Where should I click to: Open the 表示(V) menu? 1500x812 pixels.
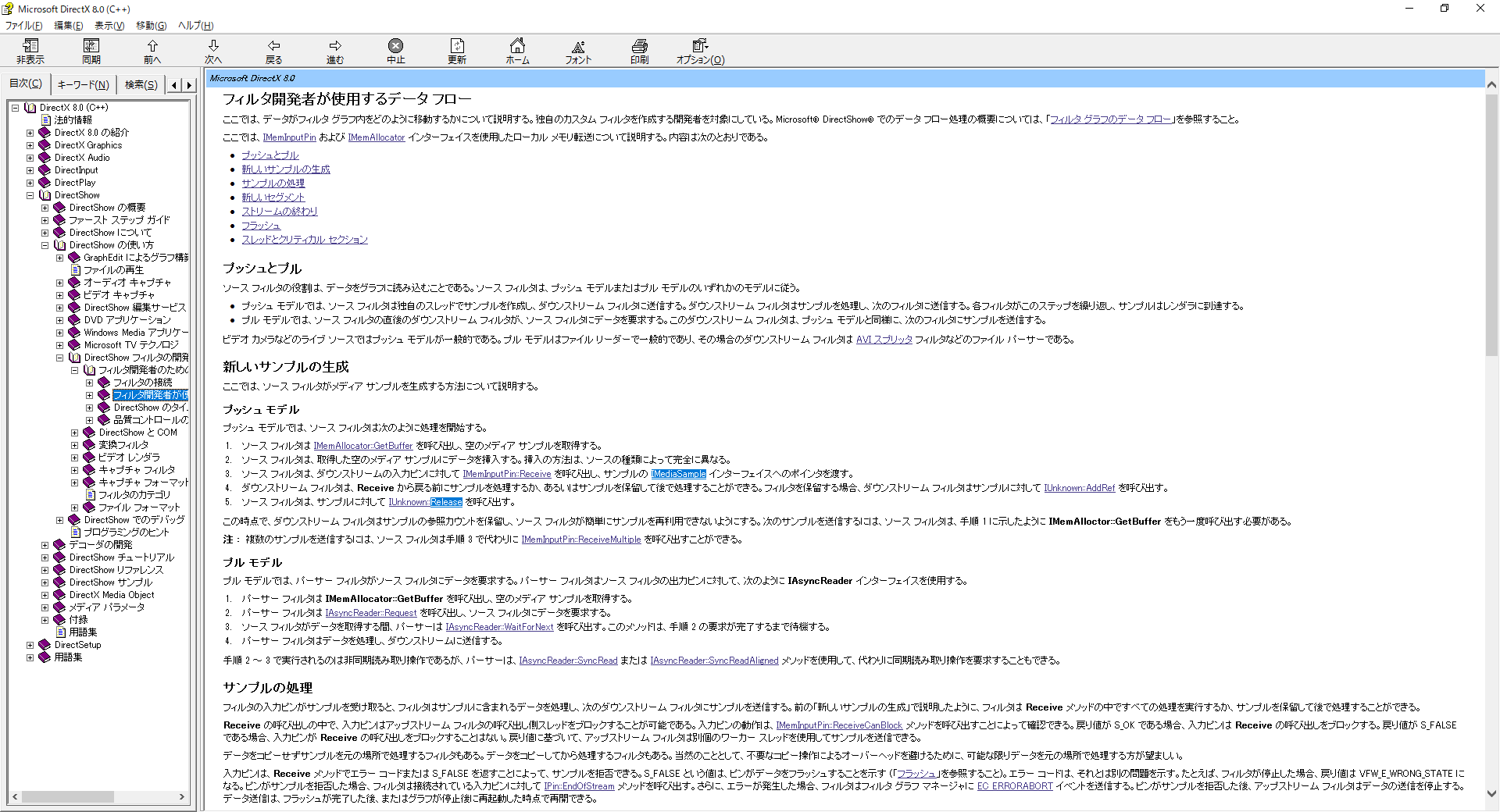click(109, 26)
